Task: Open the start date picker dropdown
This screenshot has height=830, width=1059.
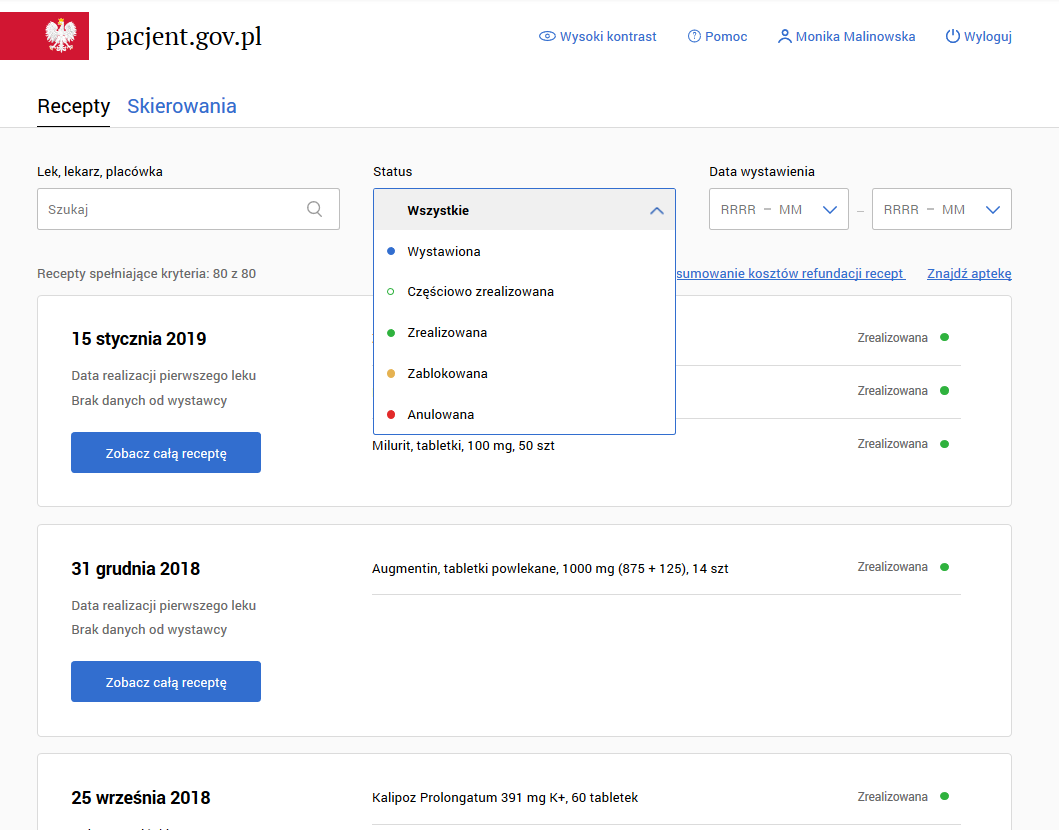Action: pyautogui.click(x=829, y=210)
